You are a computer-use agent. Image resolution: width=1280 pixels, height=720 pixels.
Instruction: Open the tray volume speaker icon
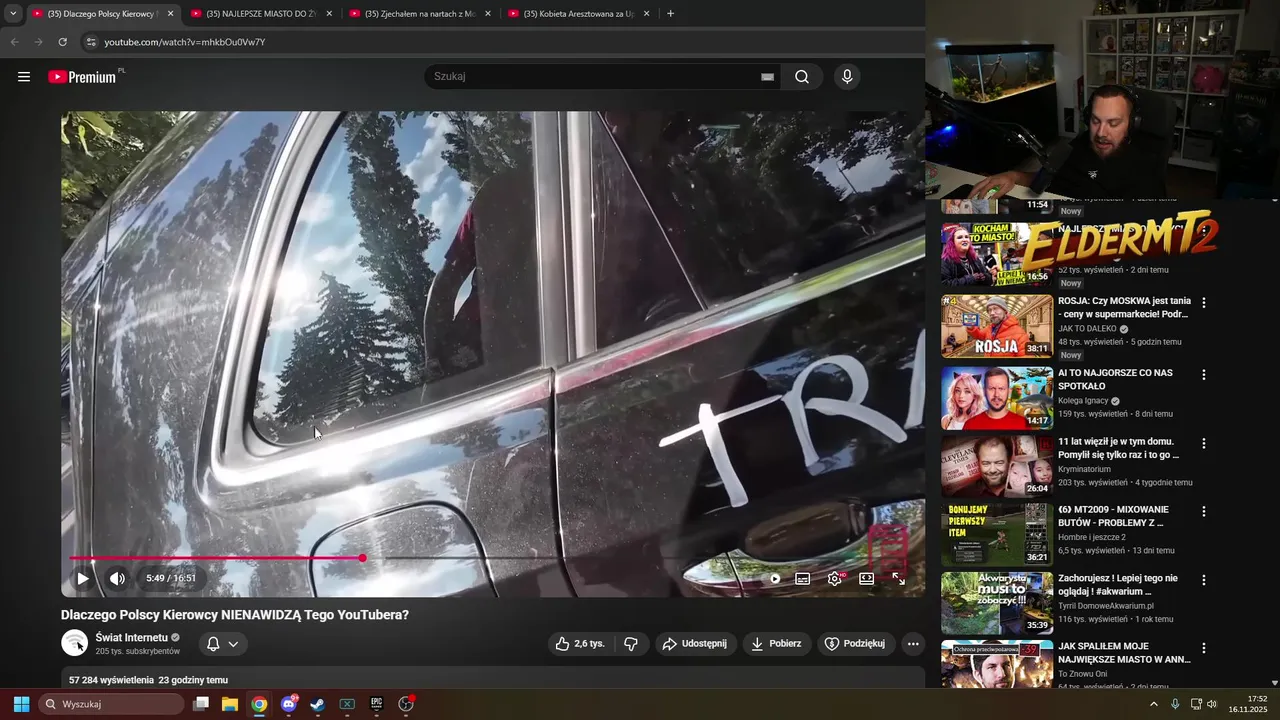1212,704
